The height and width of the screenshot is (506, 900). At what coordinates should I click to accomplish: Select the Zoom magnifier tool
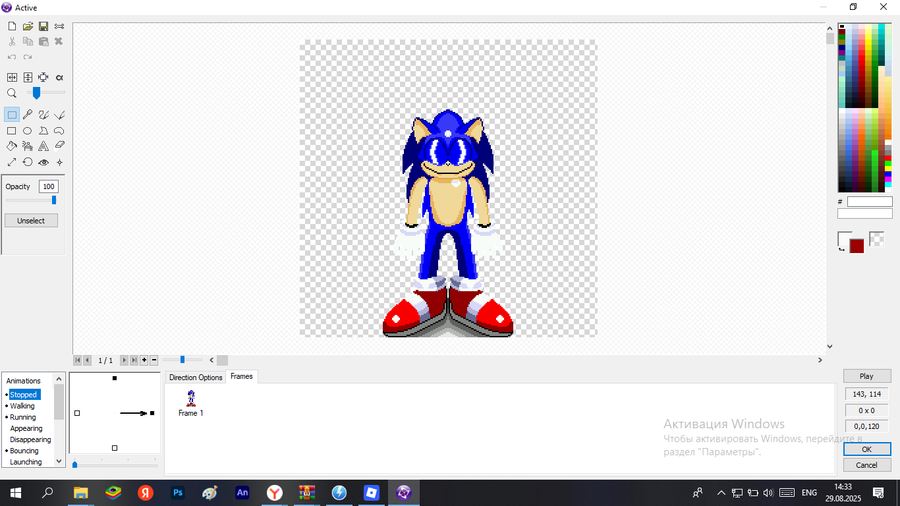[11, 93]
